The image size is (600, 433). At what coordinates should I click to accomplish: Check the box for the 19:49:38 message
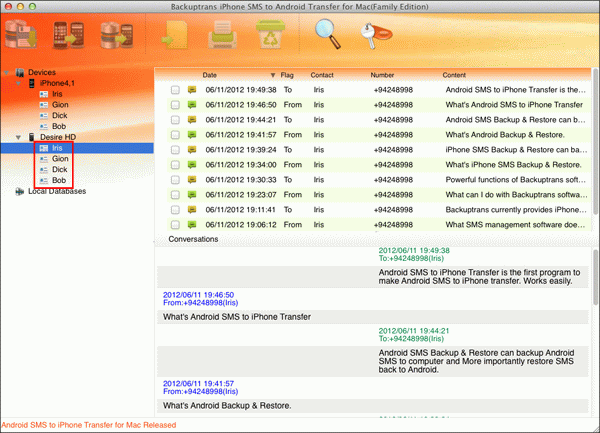pos(175,90)
